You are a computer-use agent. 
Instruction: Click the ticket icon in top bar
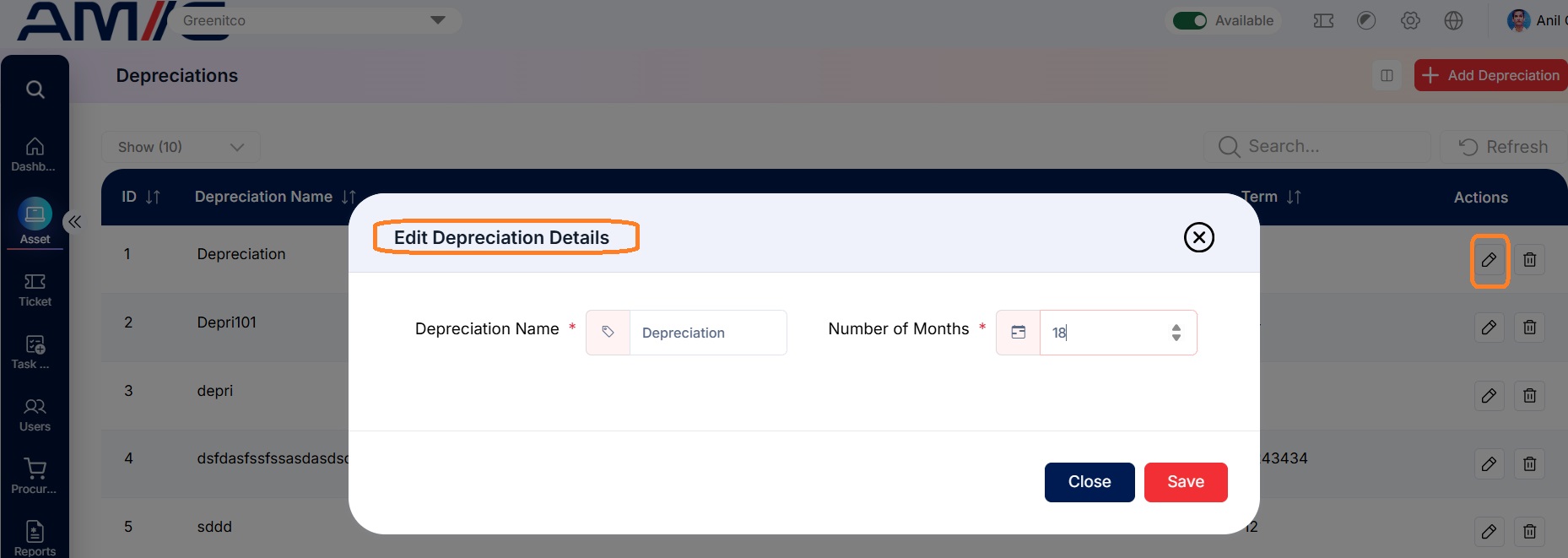coord(1323,20)
